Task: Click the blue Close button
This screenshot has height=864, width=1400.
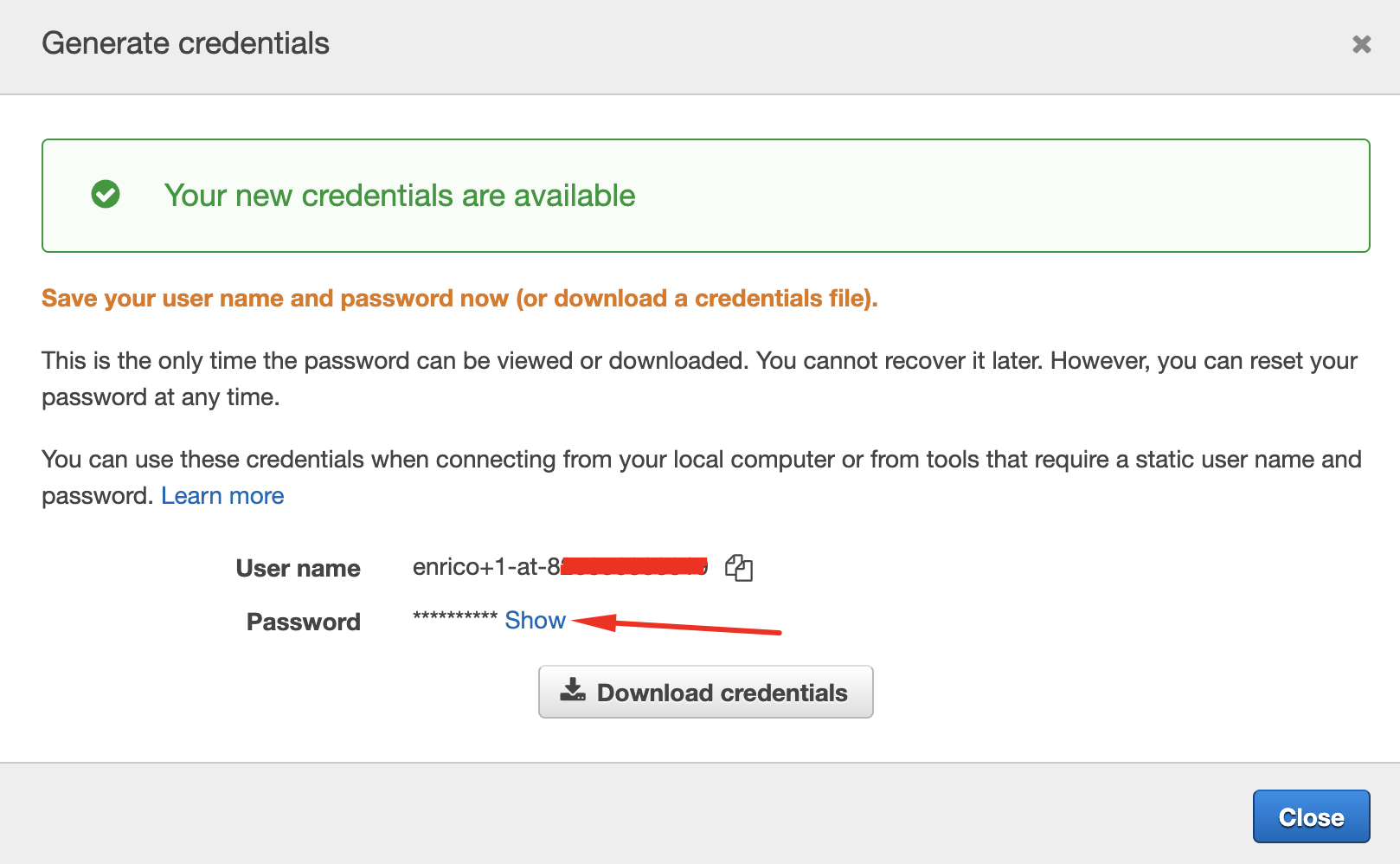Action: (x=1311, y=816)
